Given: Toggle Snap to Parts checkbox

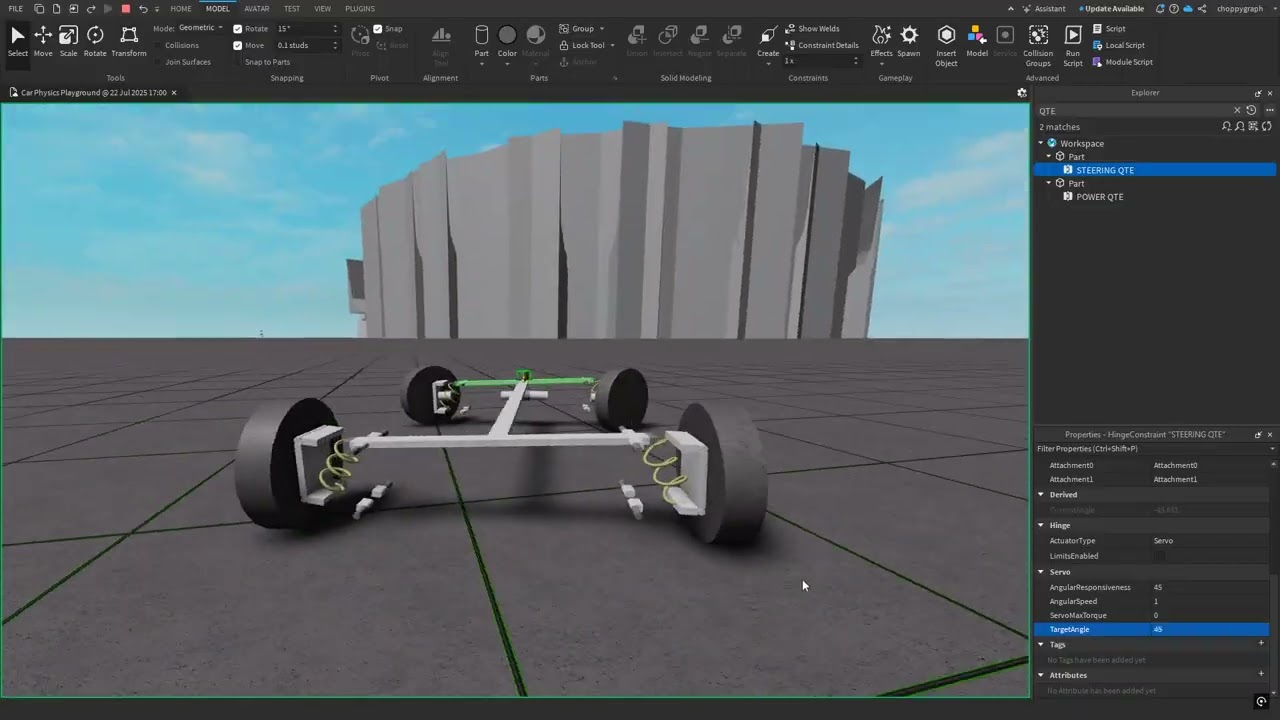Looking at the screenshot, I should (x=237, y=62).
